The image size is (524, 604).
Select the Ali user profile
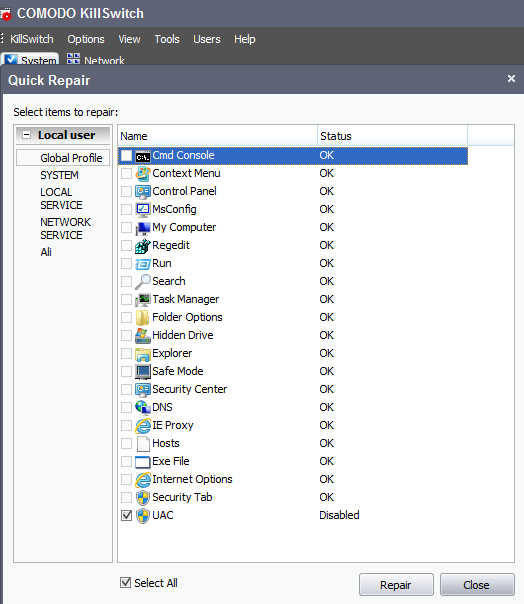[46, 252]
